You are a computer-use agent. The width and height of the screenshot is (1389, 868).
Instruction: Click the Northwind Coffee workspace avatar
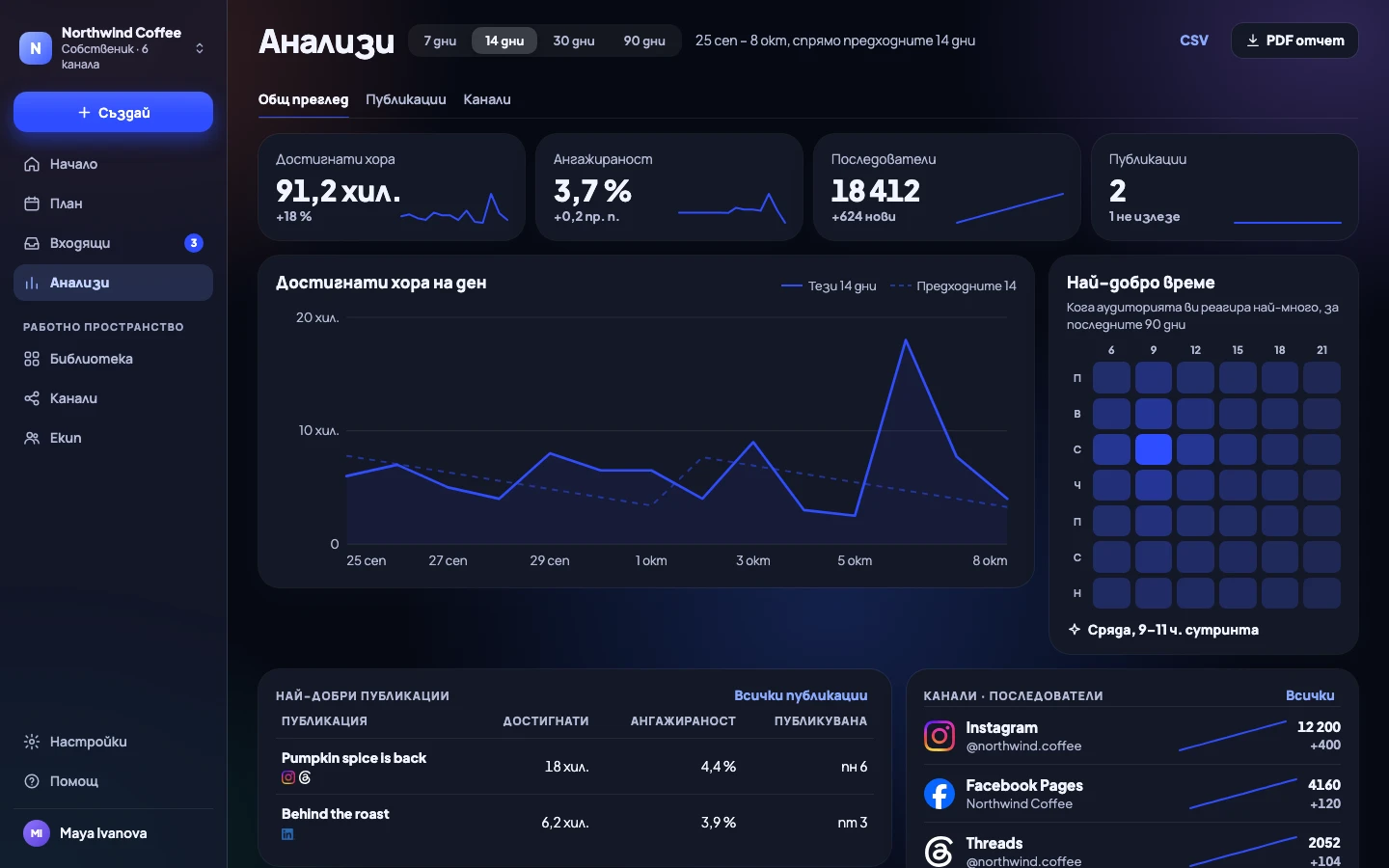pos(36,48)
